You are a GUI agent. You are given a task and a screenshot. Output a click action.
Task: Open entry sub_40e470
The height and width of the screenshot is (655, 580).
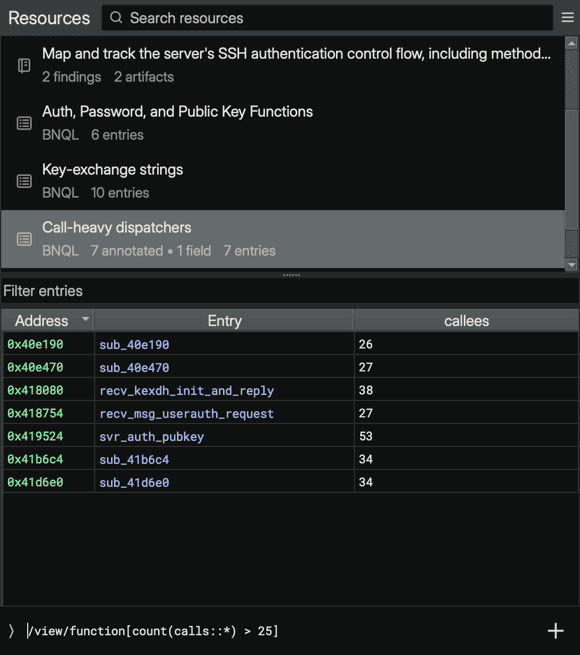coord(134,368)
